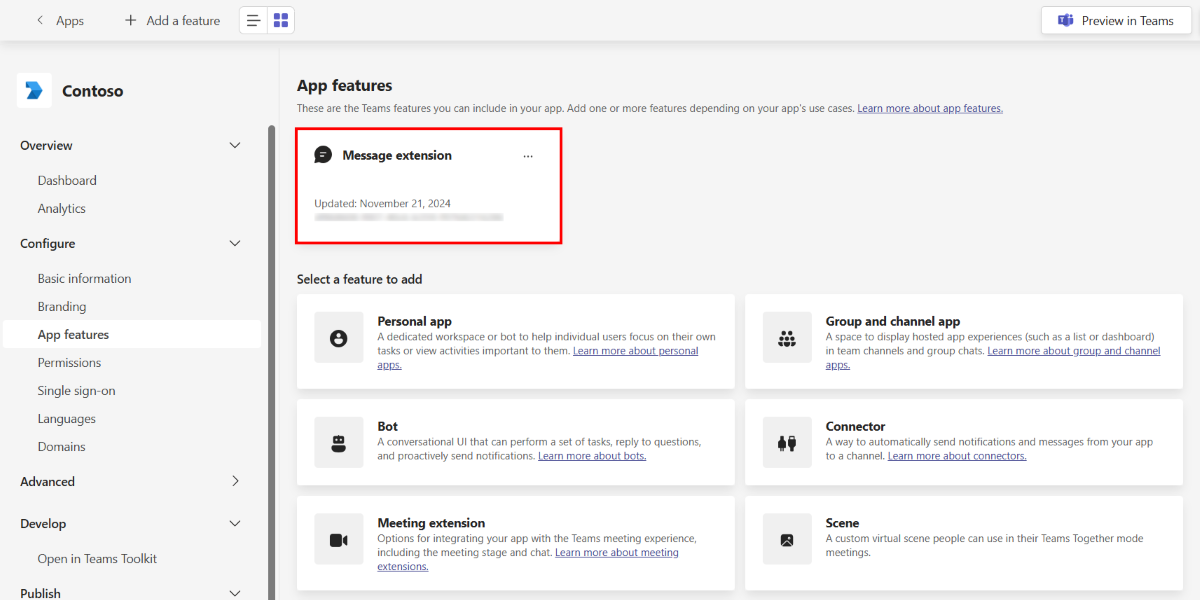Open the Permissions page
Viewport: 1200px width, 600px height.
click(x=70, y=363)
